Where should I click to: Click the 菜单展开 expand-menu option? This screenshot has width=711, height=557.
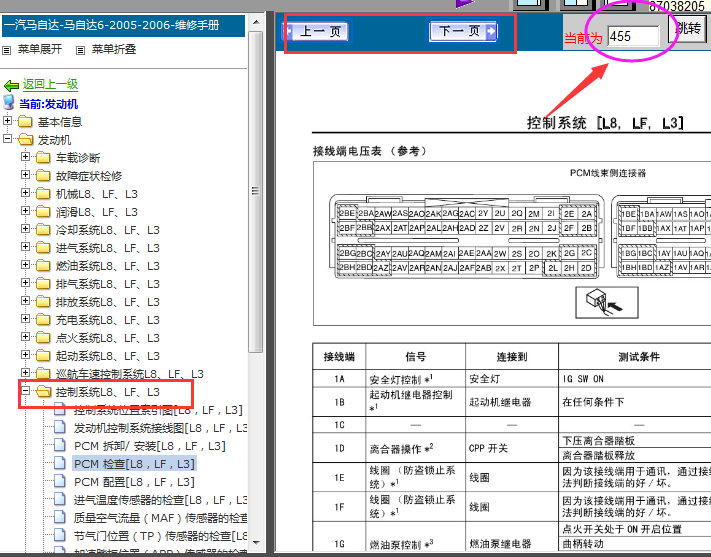pyautogui.click(x=40, y=49)
